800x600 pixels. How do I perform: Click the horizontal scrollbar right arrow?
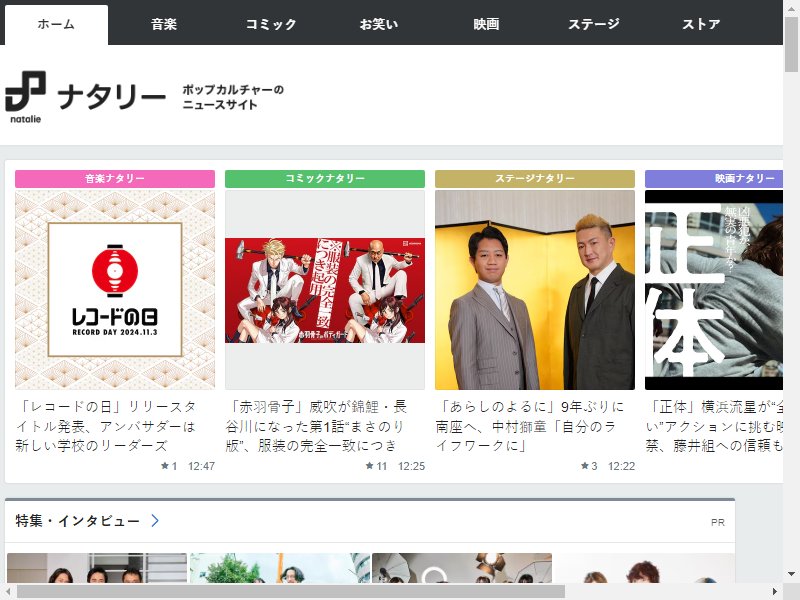[x=775, y=591]
